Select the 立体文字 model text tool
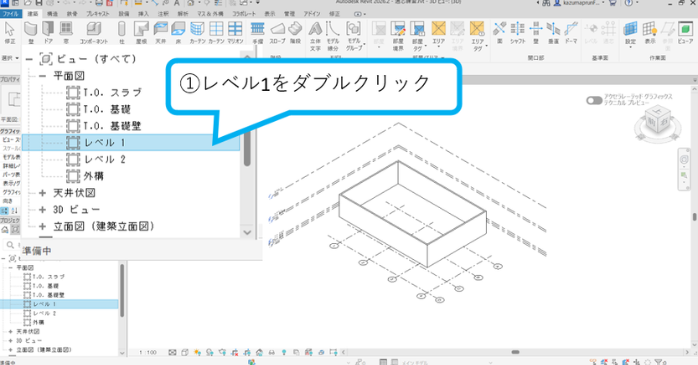This screenshot has height=365, width=698. click(315, 36)
